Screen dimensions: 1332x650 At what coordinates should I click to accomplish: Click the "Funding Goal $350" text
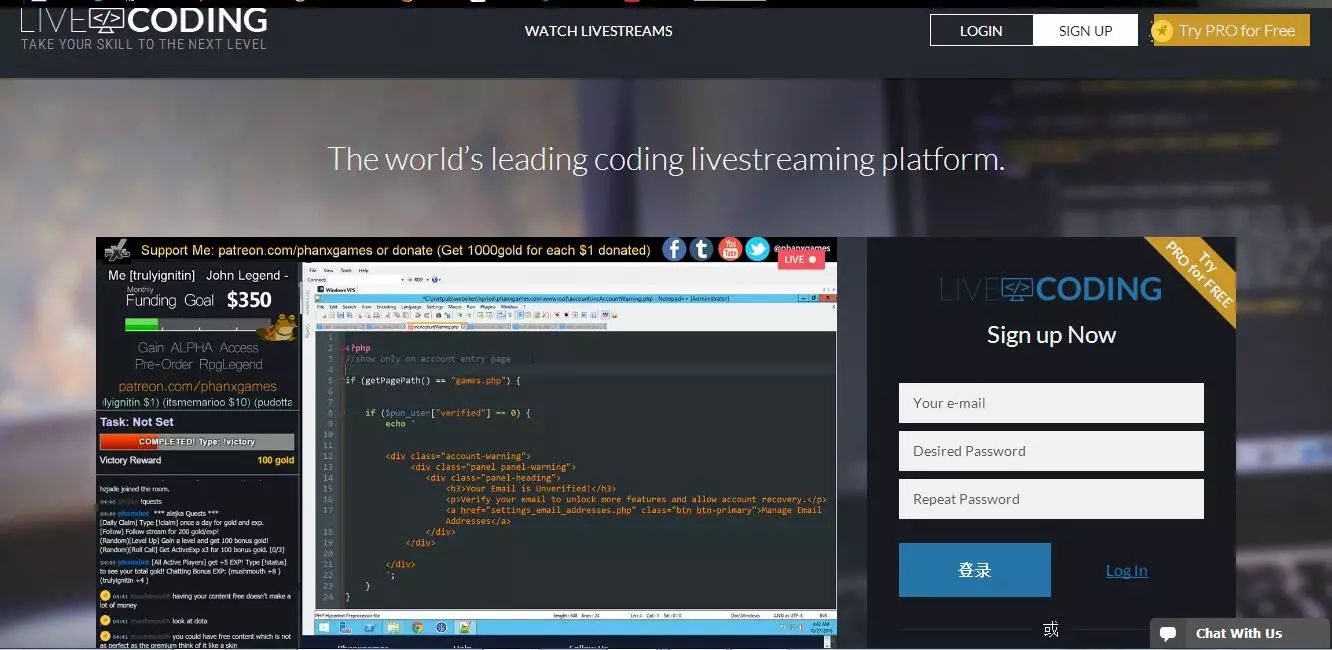(x=199, y=298)
